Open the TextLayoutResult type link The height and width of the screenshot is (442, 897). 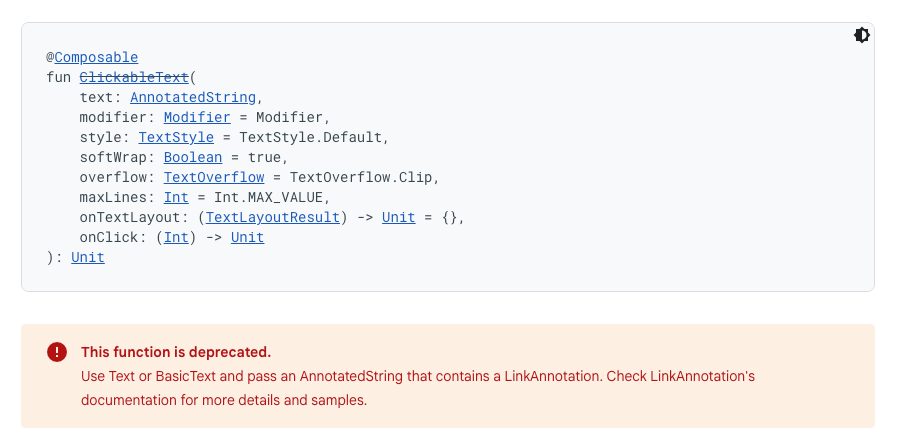pyautogui.click(x=273, y=217)
